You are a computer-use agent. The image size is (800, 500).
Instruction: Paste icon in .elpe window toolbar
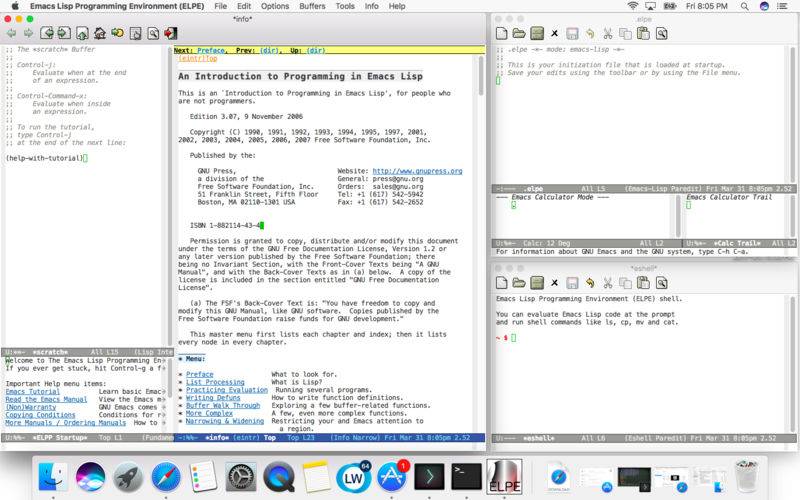point(643,34)
